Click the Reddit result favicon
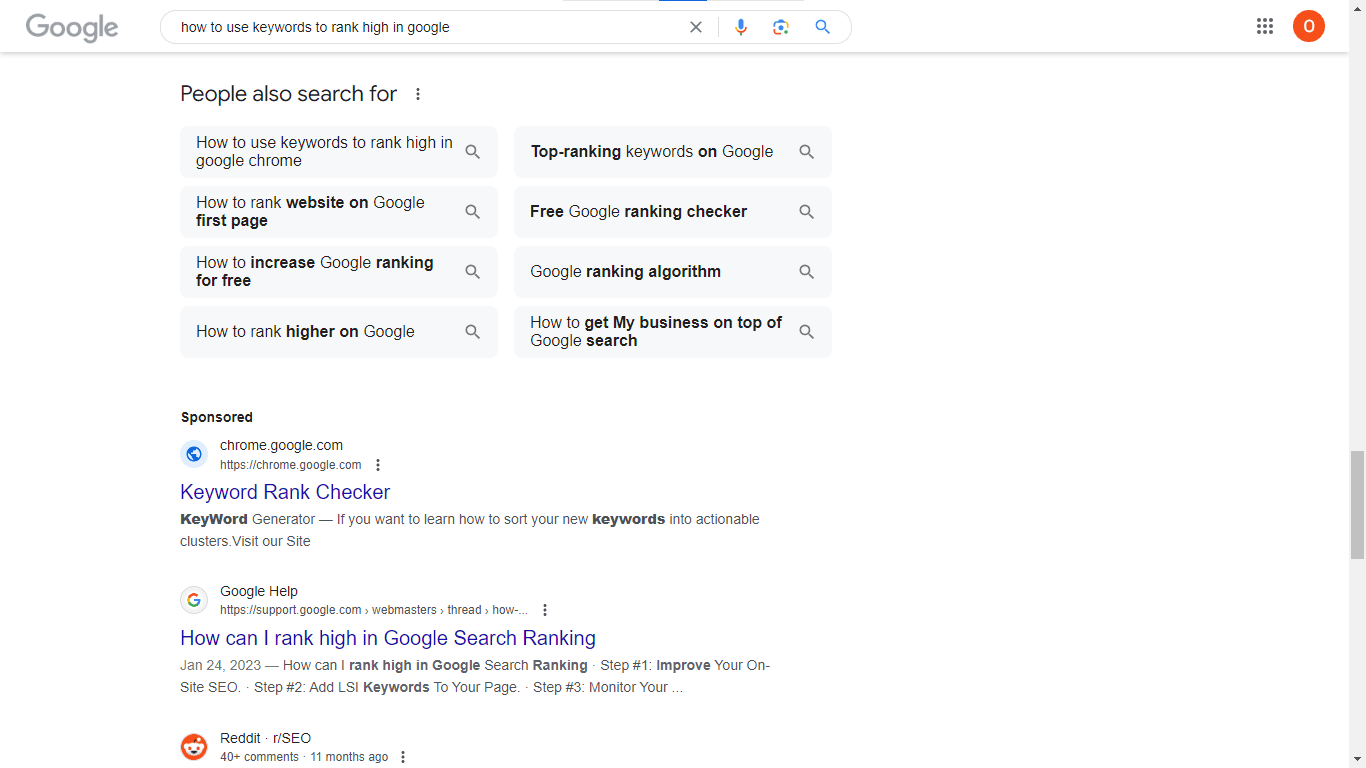1366x768 pixels. click(x=194, y=747)
